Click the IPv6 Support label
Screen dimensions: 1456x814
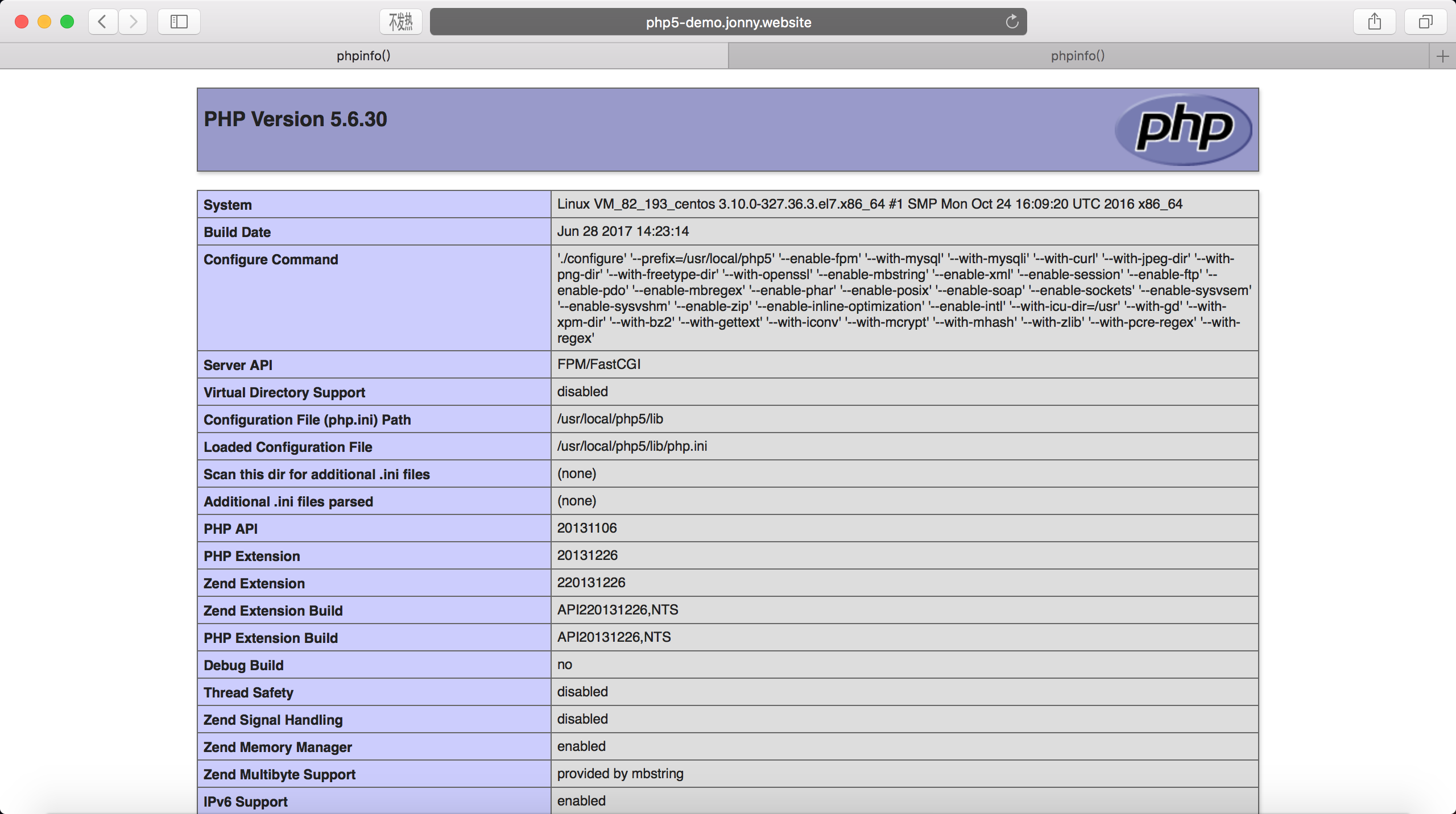tap(246, 801)
